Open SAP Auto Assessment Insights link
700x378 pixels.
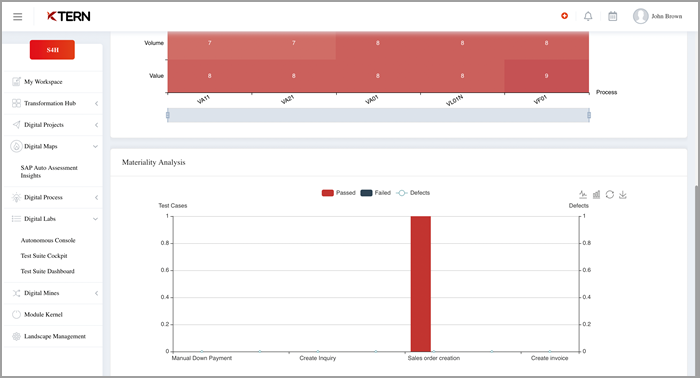pos(49,172)
